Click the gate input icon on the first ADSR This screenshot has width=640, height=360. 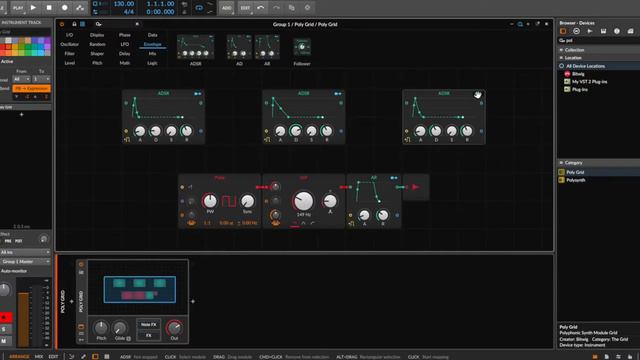(127, 140)
